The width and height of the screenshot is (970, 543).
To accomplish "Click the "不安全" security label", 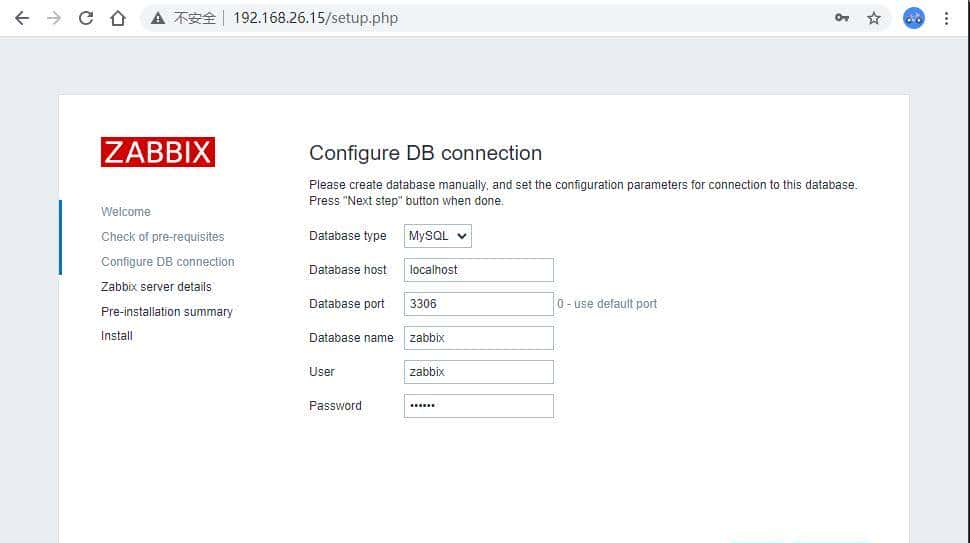I will [195, 18].
